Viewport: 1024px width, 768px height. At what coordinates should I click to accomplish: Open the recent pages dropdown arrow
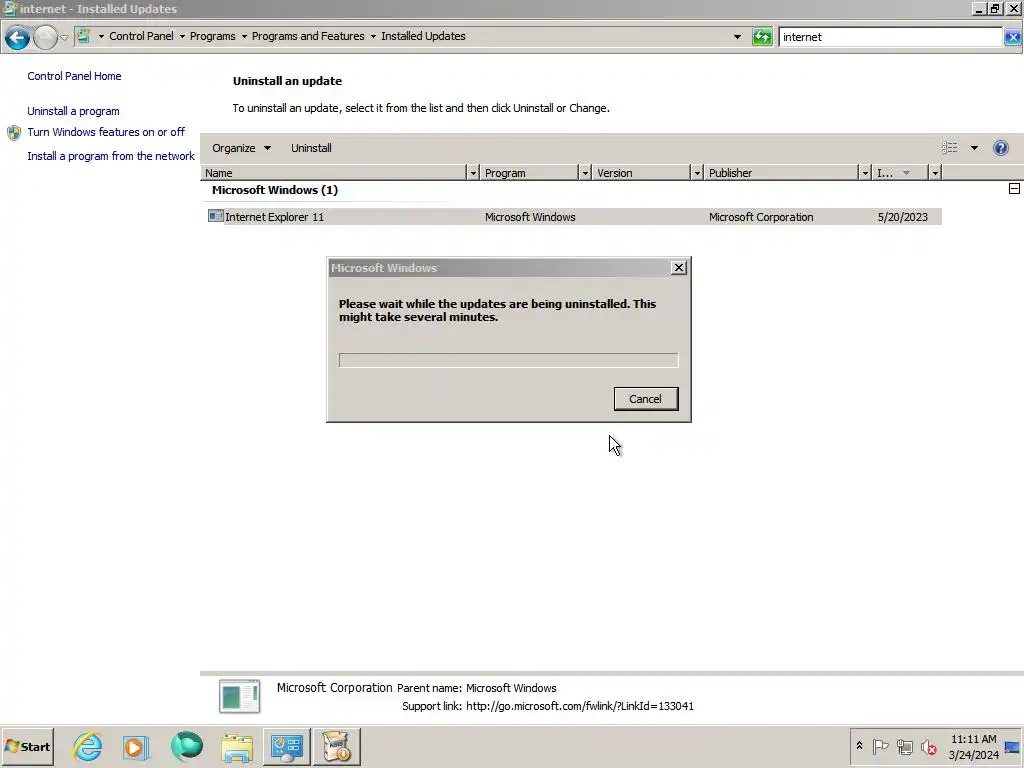pos(64,38)
